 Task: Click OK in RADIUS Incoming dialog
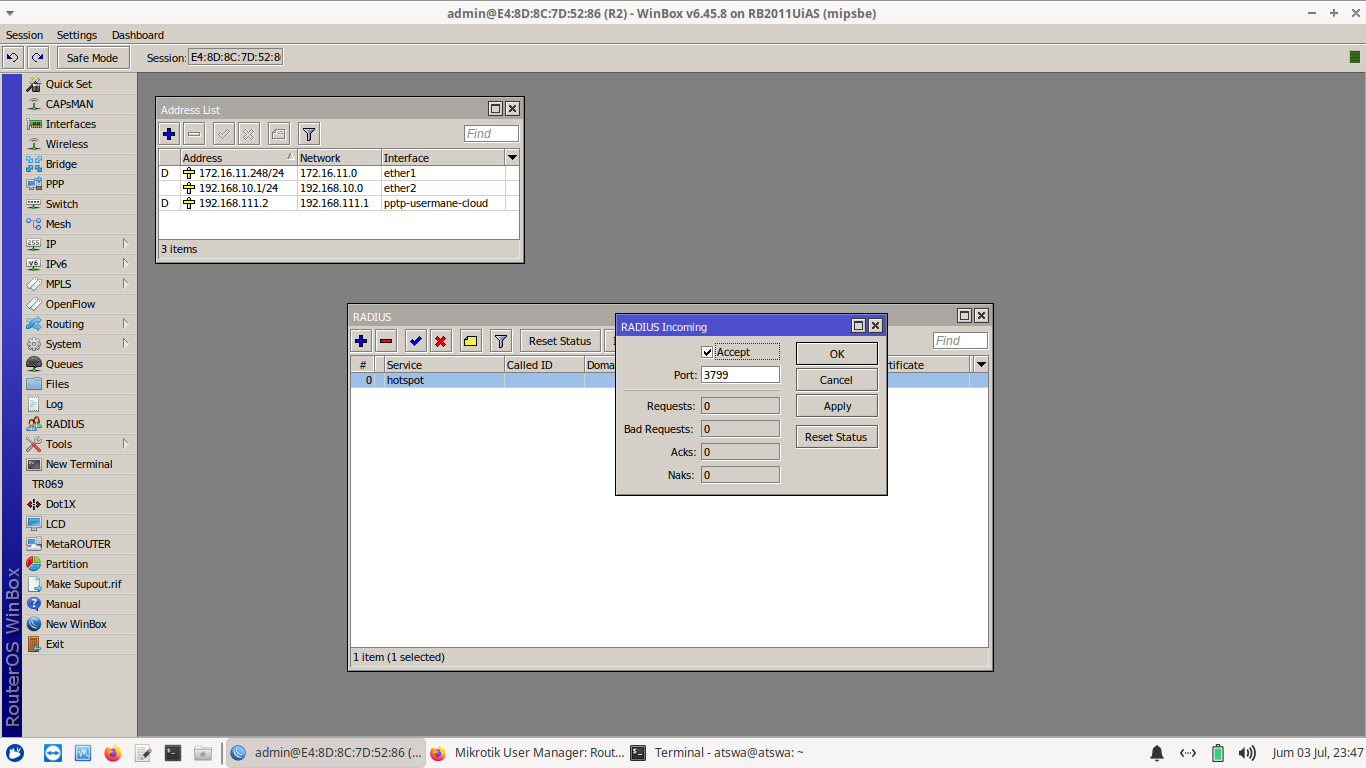[x=837, y=354]
